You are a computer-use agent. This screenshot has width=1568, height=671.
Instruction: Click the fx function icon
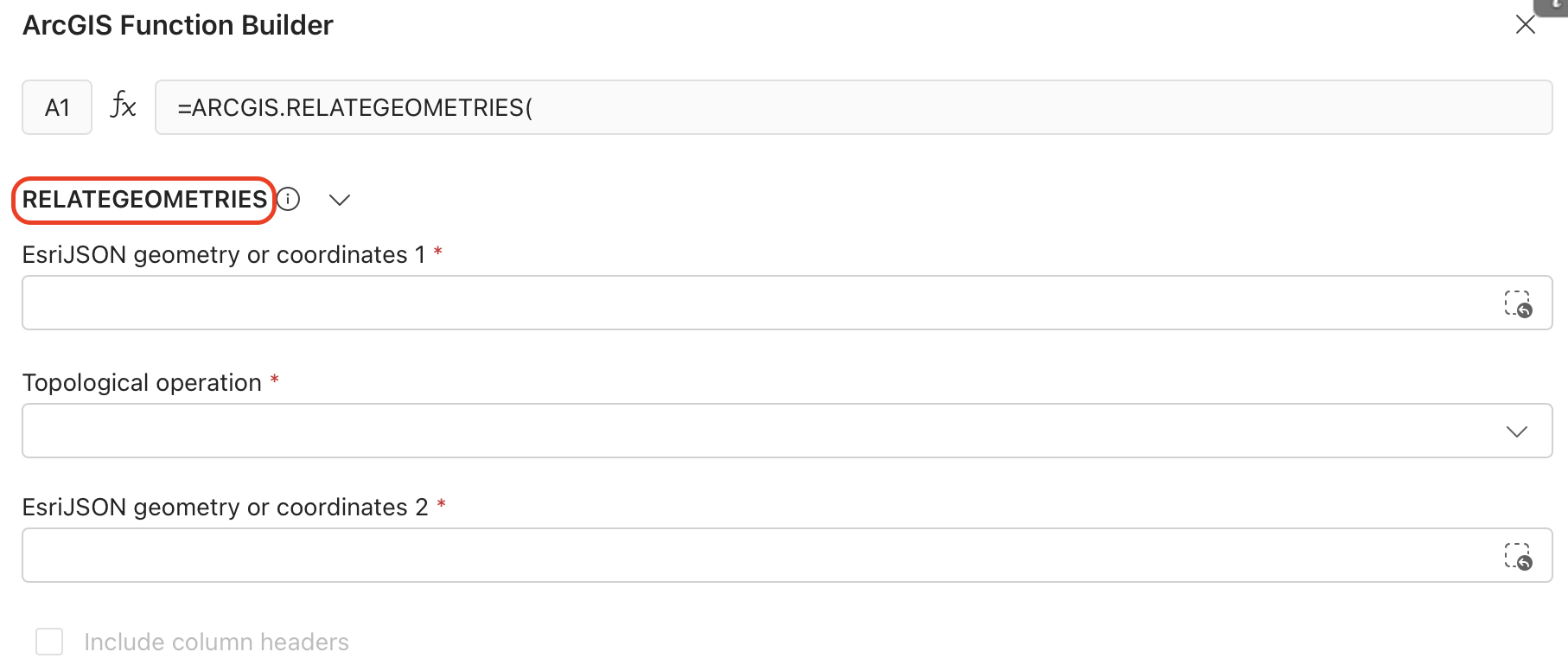coord(123,106)
